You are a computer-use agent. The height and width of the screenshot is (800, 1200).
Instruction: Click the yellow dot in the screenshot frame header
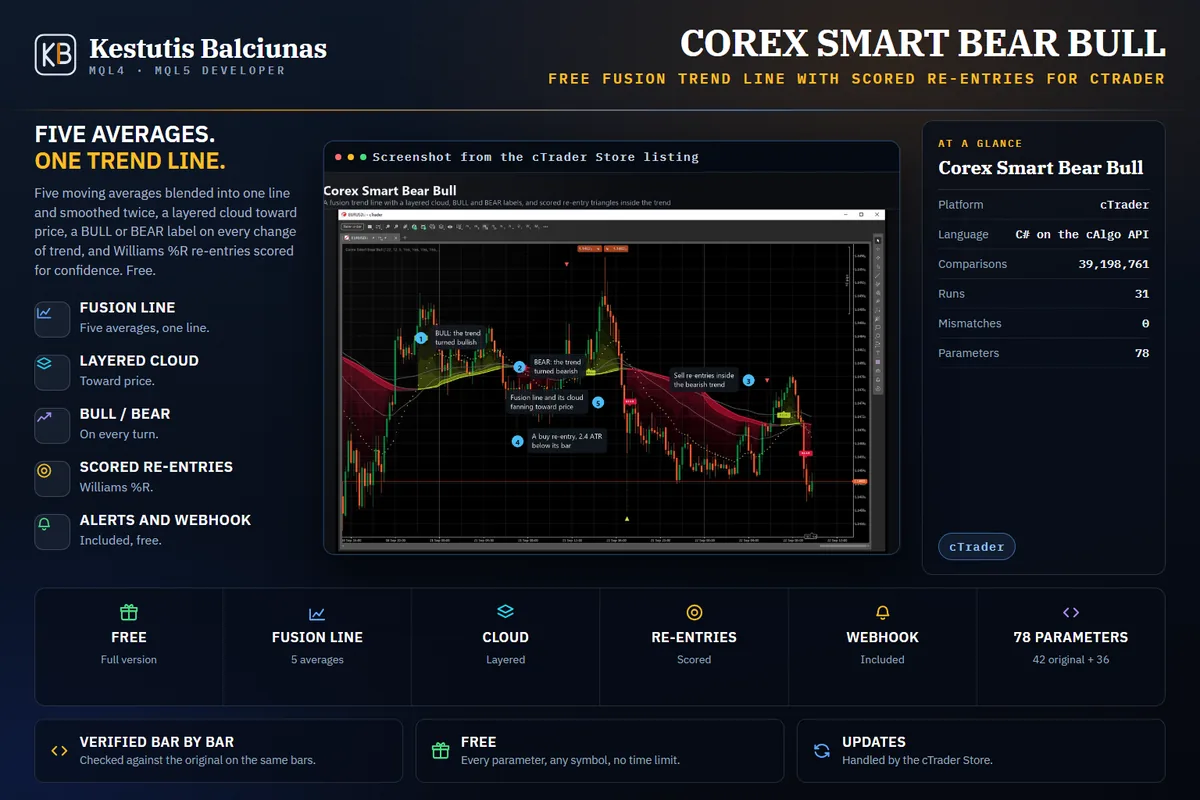351,157
